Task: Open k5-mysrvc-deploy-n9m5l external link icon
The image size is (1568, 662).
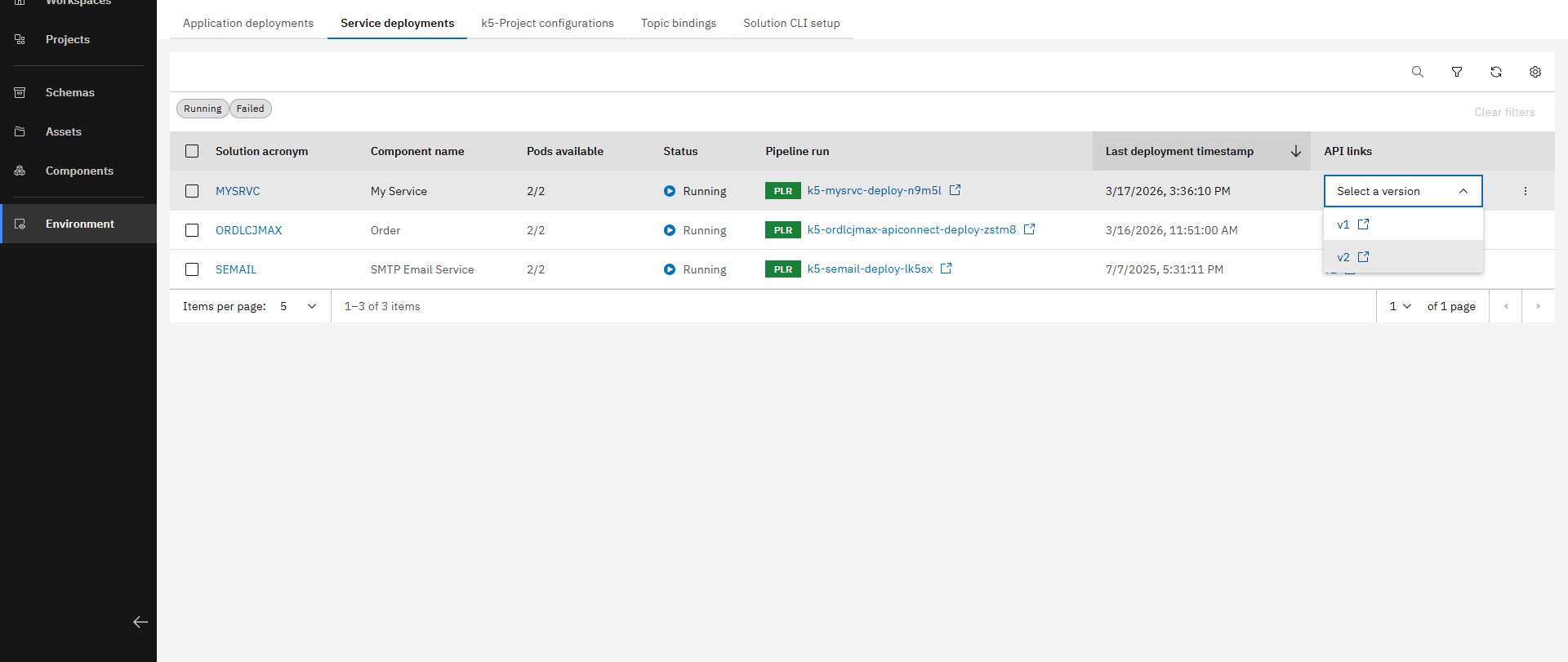Action: pyautogui.click(x=955, y=190)
